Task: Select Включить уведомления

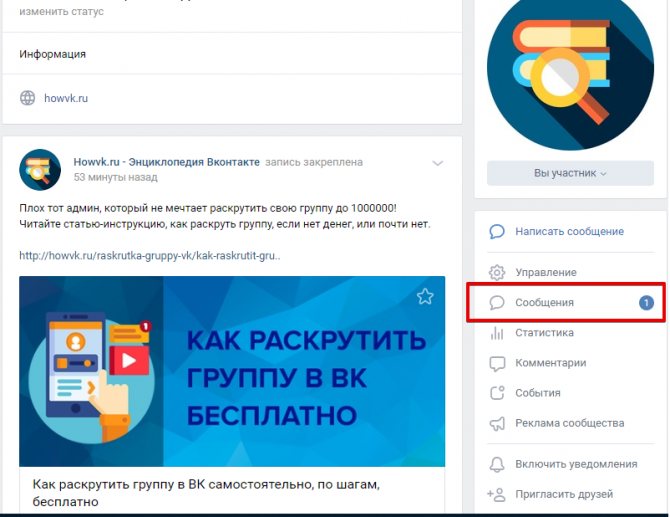Action: [x=576, y=464]
